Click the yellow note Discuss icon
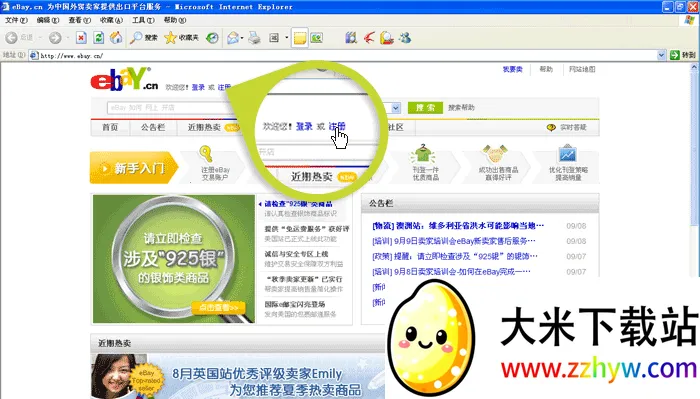Viewport: 700px width, 399px height. [x=300, y=38]
